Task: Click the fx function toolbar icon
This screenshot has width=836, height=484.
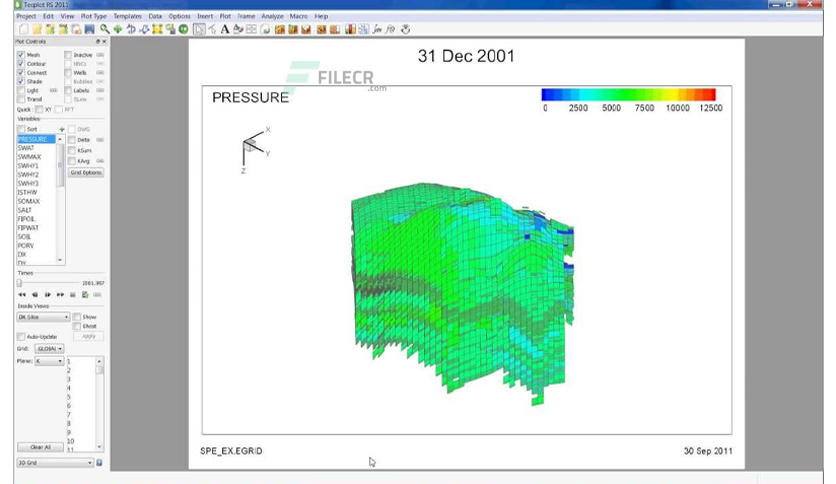Action: click(377, 29)
